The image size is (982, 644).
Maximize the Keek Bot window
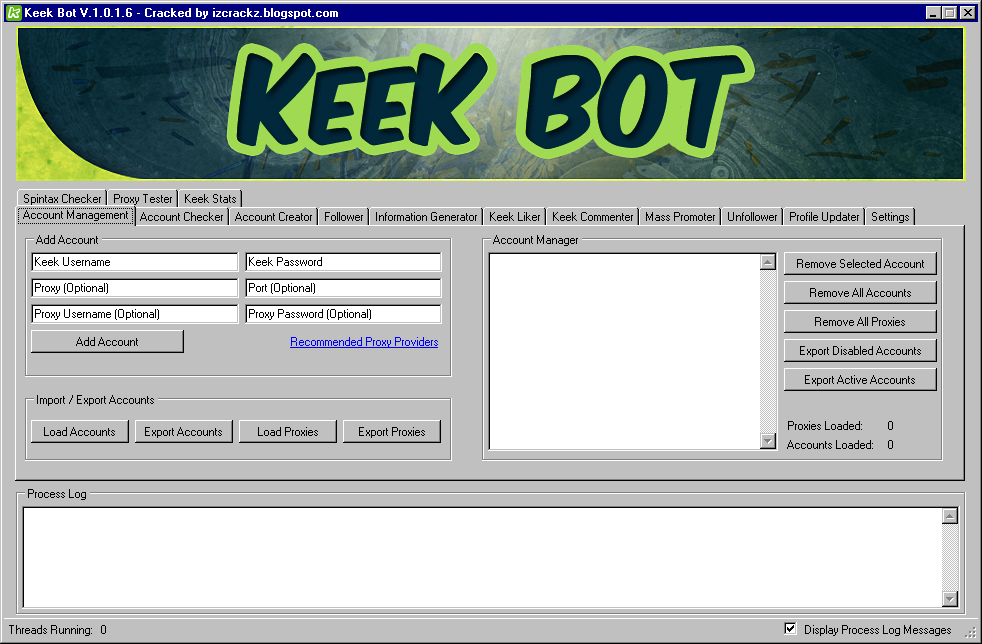pyautogui.click(x=949, y=13)
